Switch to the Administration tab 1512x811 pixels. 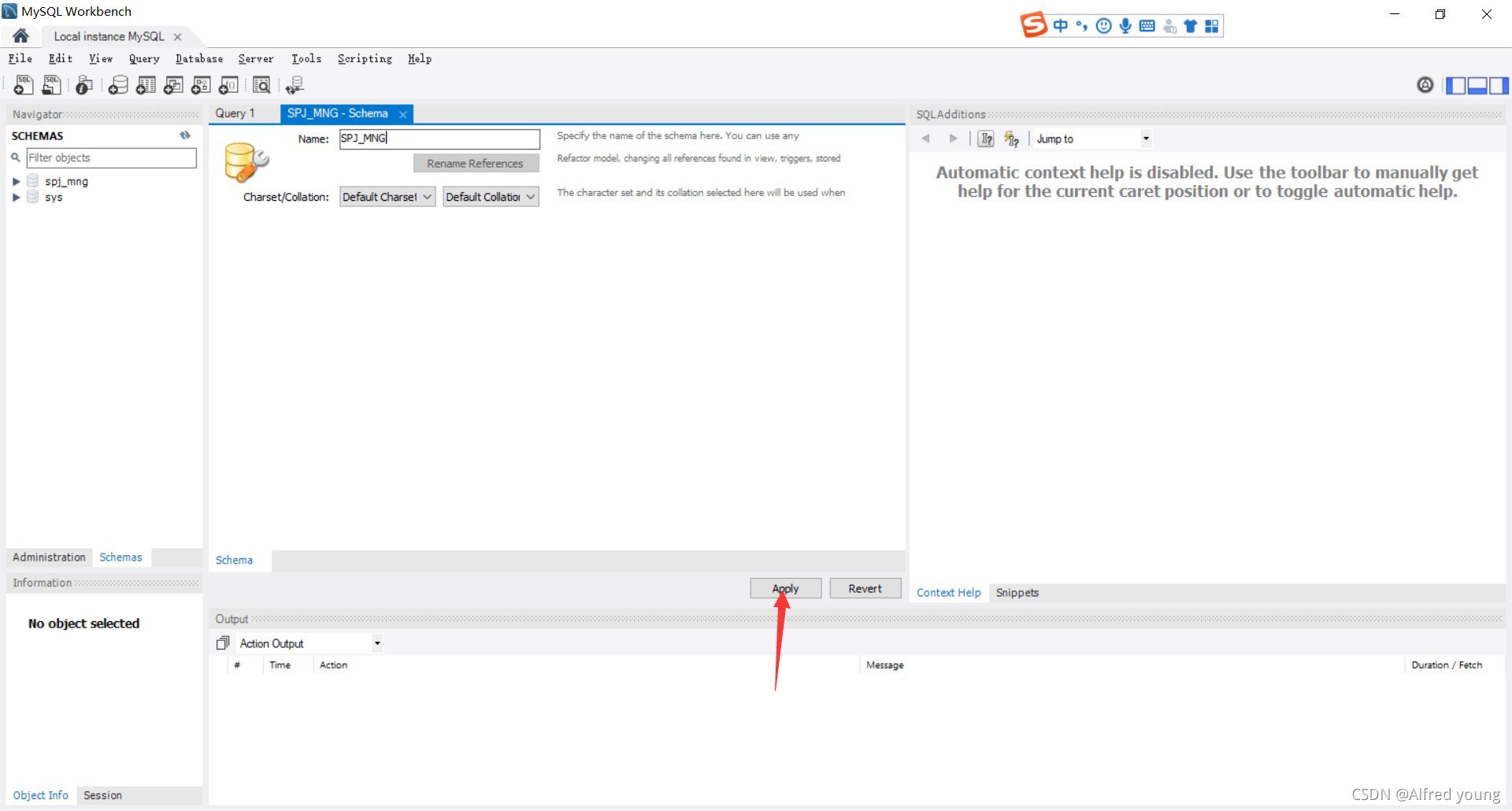click(49, 557)
